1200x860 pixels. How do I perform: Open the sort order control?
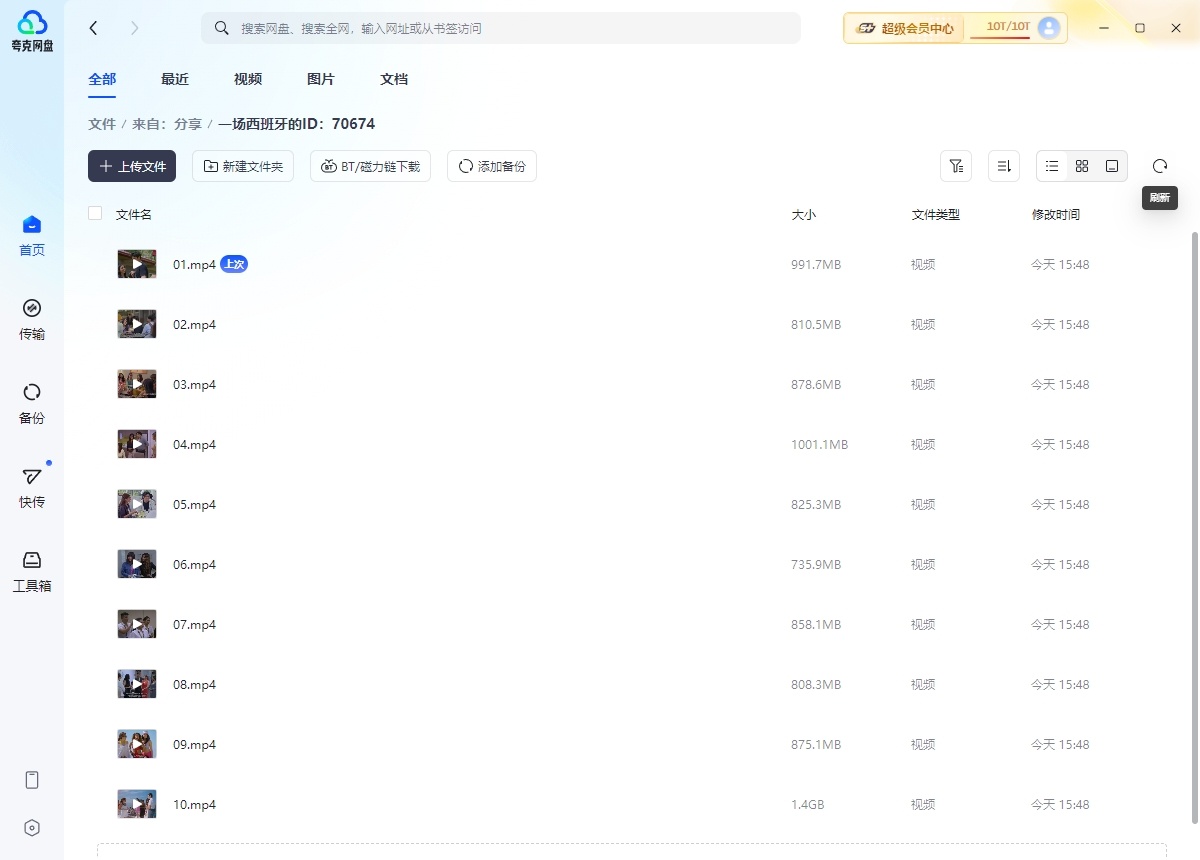pos(1003,166)
